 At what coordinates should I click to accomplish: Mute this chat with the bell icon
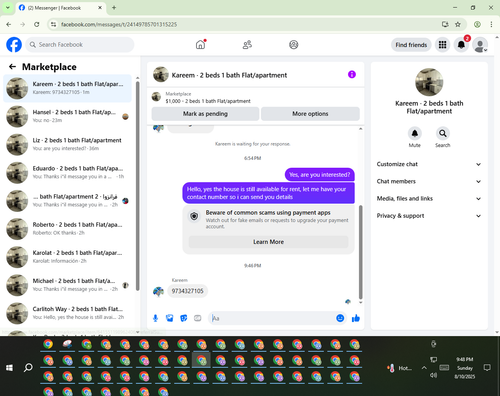point(414,133)
